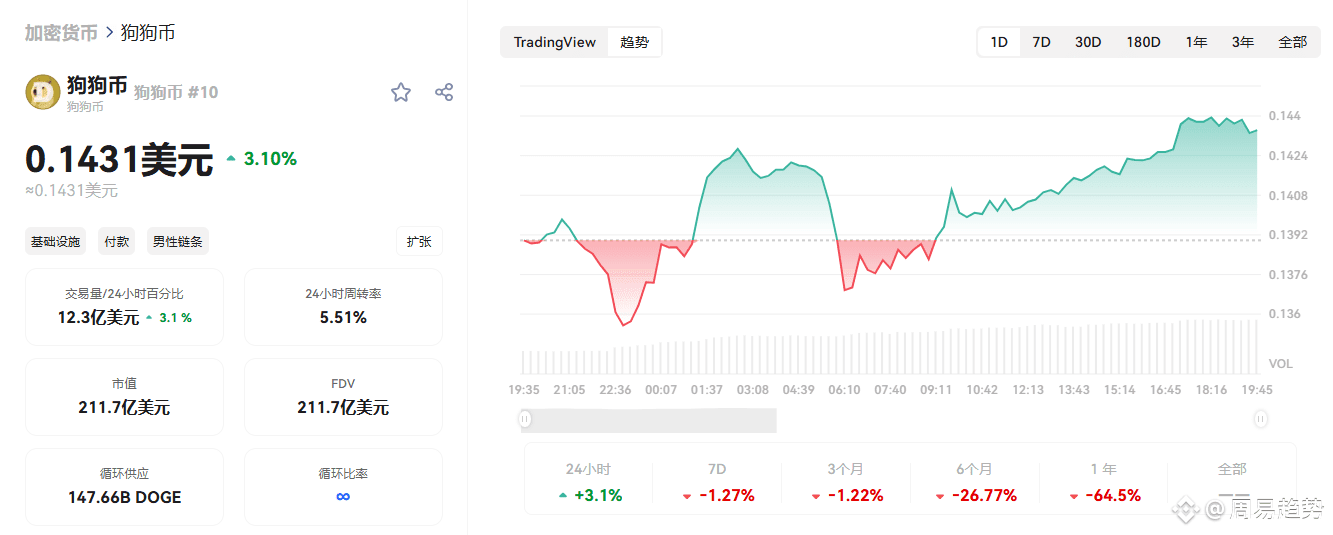Click the green up arrow beside 3.10%
Viewport: 1333px width, 535px height.
pyautogui.click(x=231, y=159)
